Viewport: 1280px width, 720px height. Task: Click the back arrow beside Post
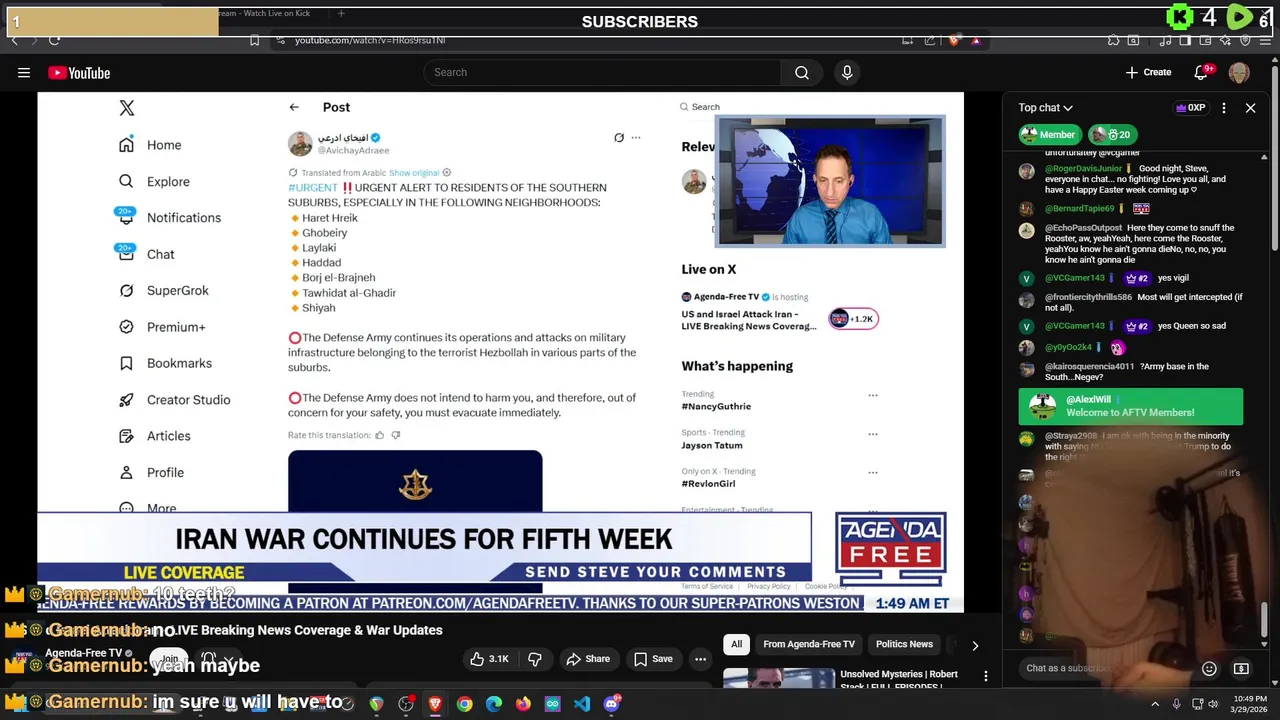pyautogui.click(x=294, y=107)
